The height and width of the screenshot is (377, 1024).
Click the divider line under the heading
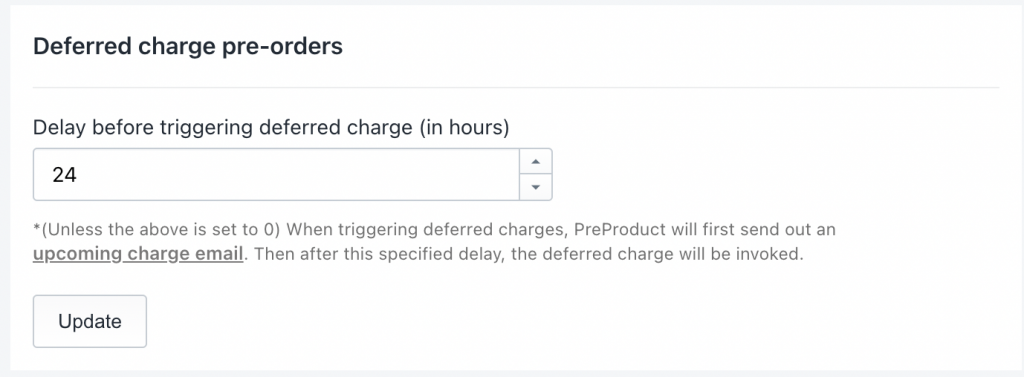516,87
